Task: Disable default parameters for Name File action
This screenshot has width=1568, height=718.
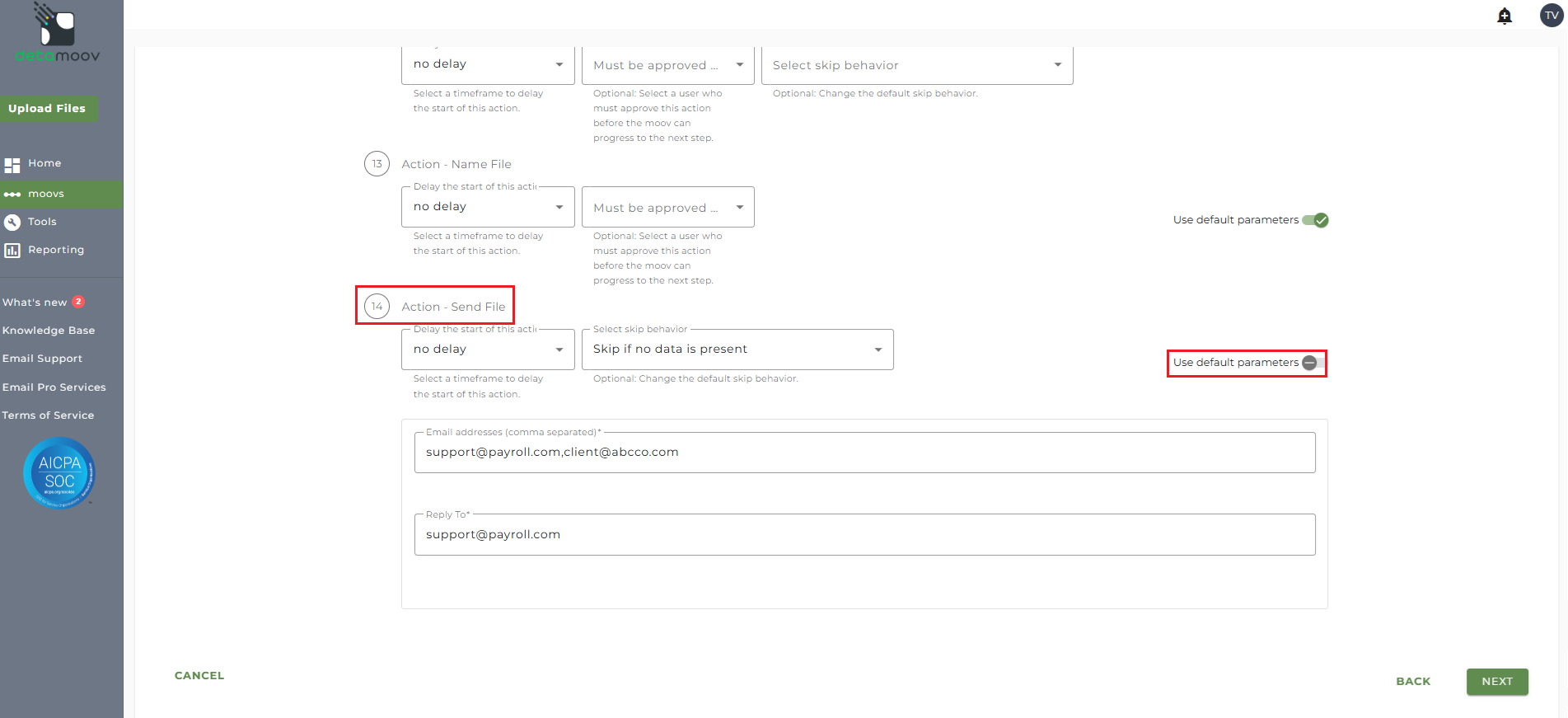Action: 1315,220
